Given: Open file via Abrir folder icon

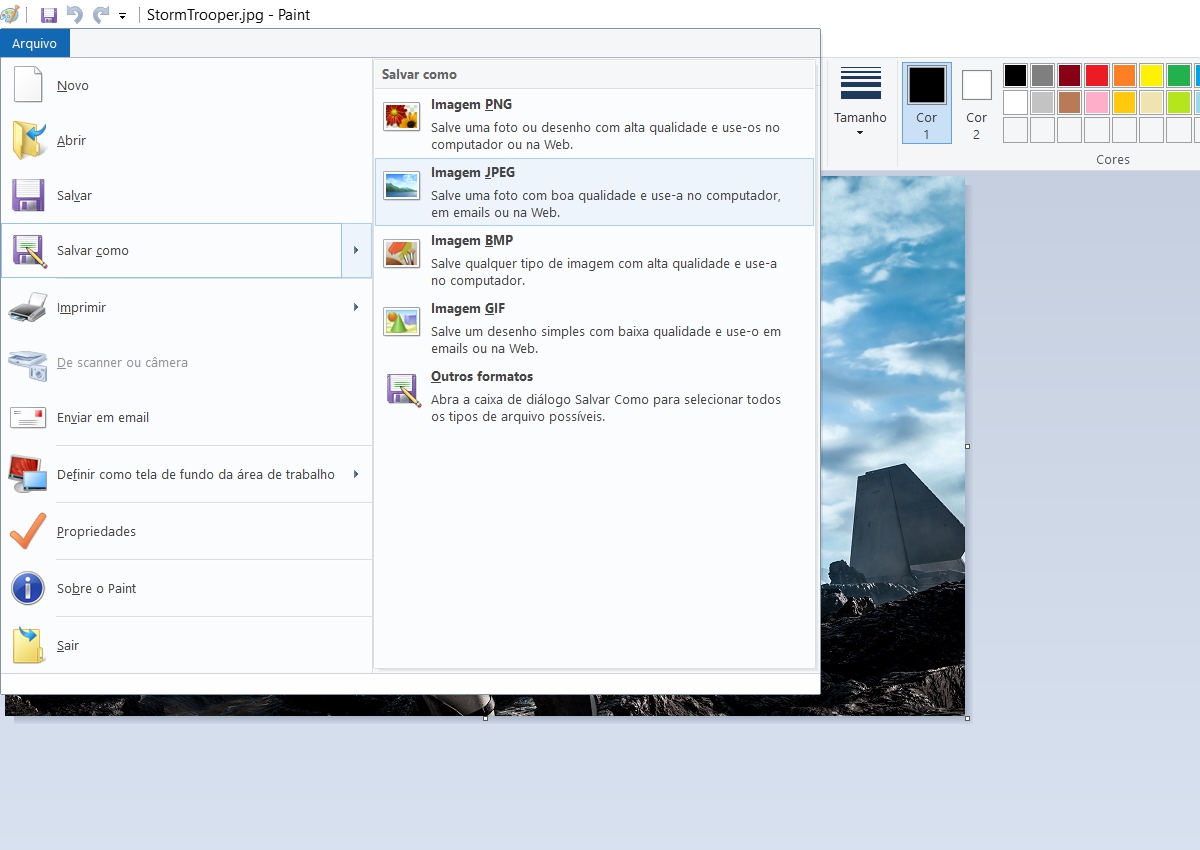Looking at the screenshot, I should point(29,140).
